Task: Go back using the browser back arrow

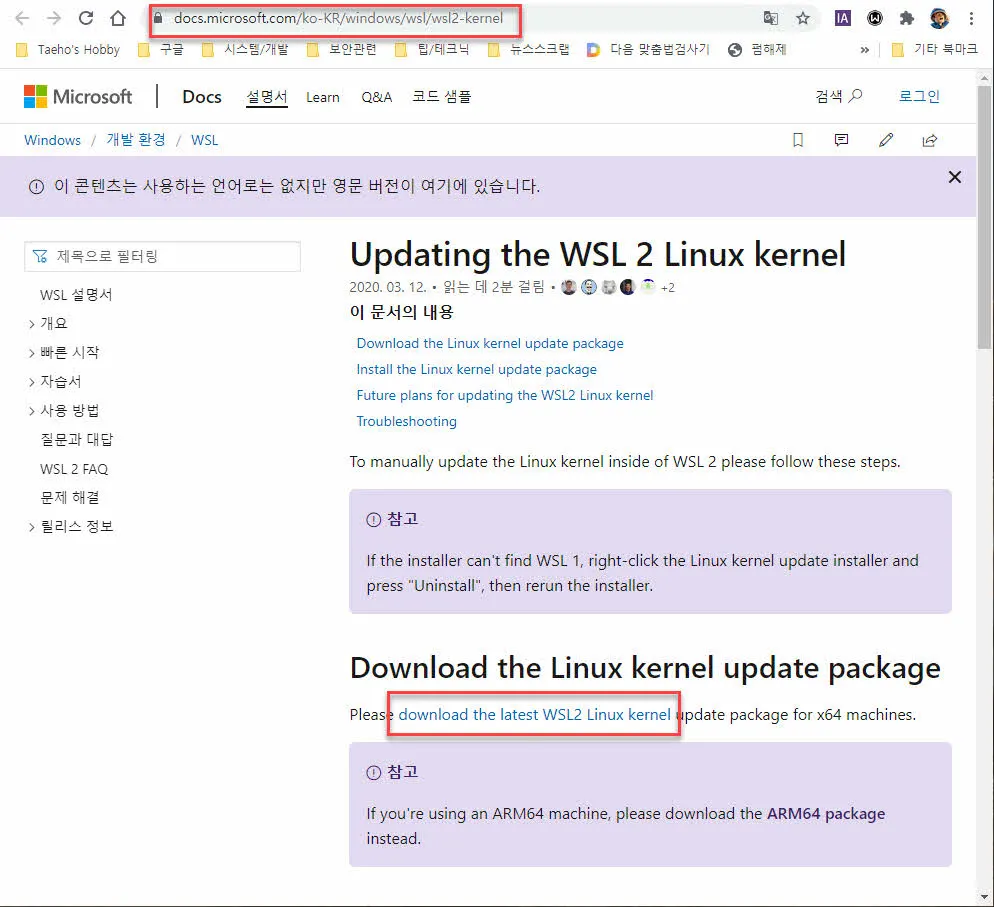Action: tap(22, 18)
